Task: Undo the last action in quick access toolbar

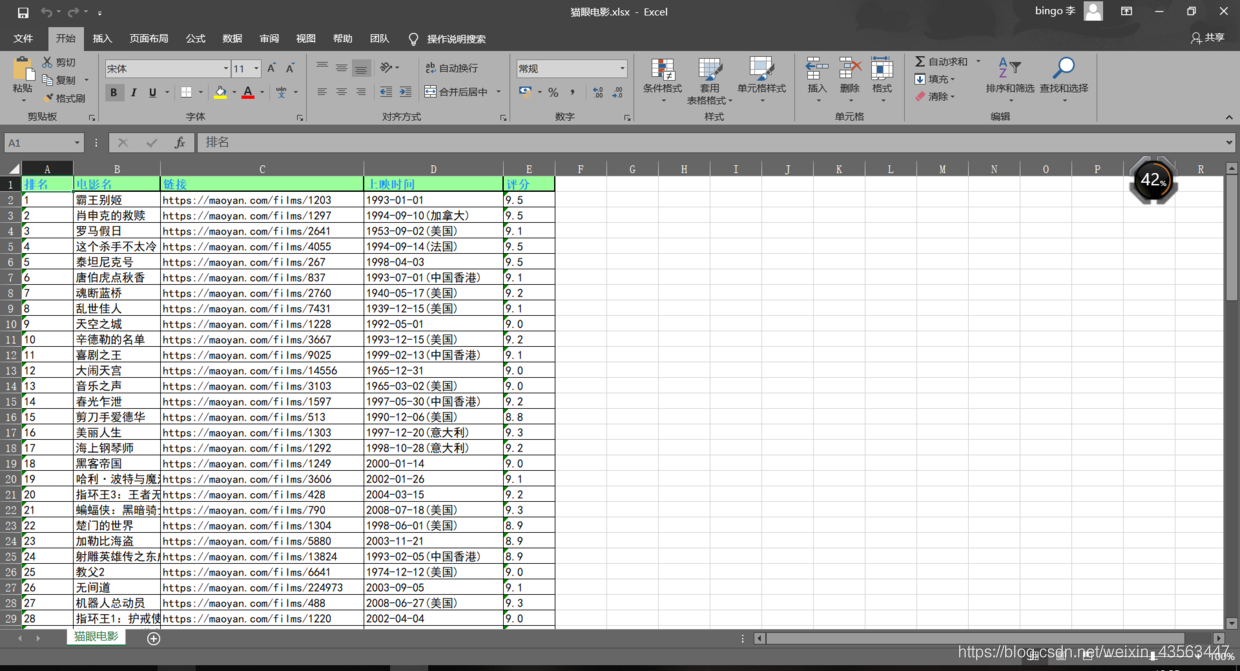Action: pos(46,12)
